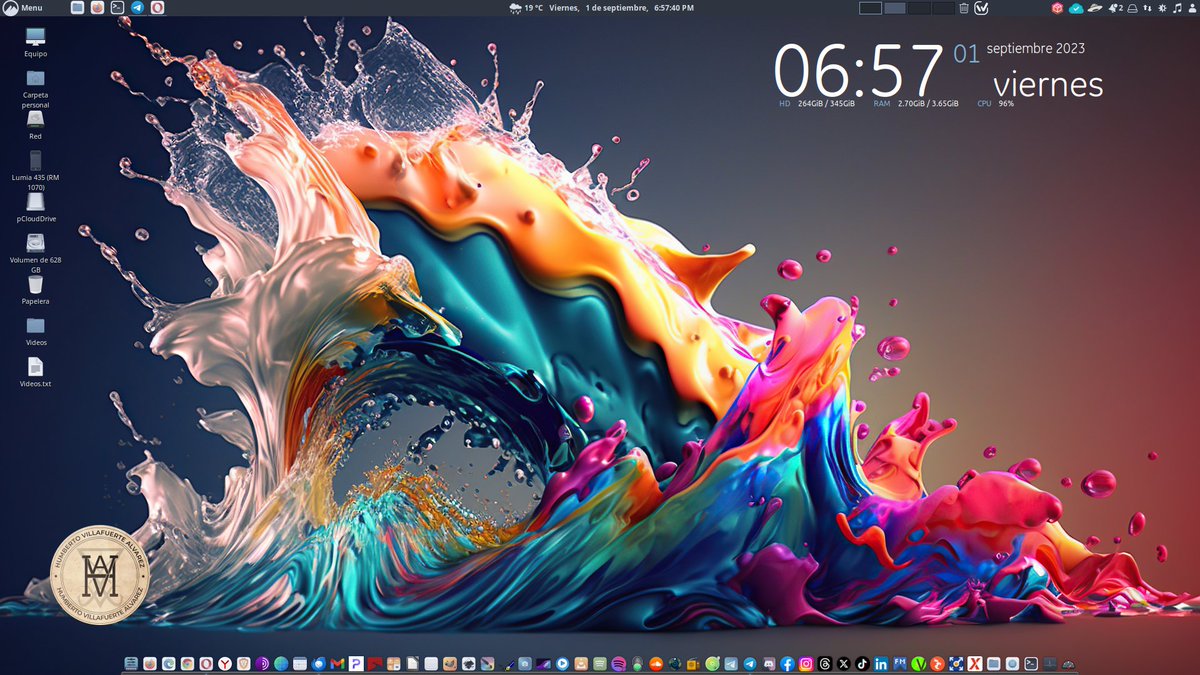Open the Menu button in top panel

(24, 7)
